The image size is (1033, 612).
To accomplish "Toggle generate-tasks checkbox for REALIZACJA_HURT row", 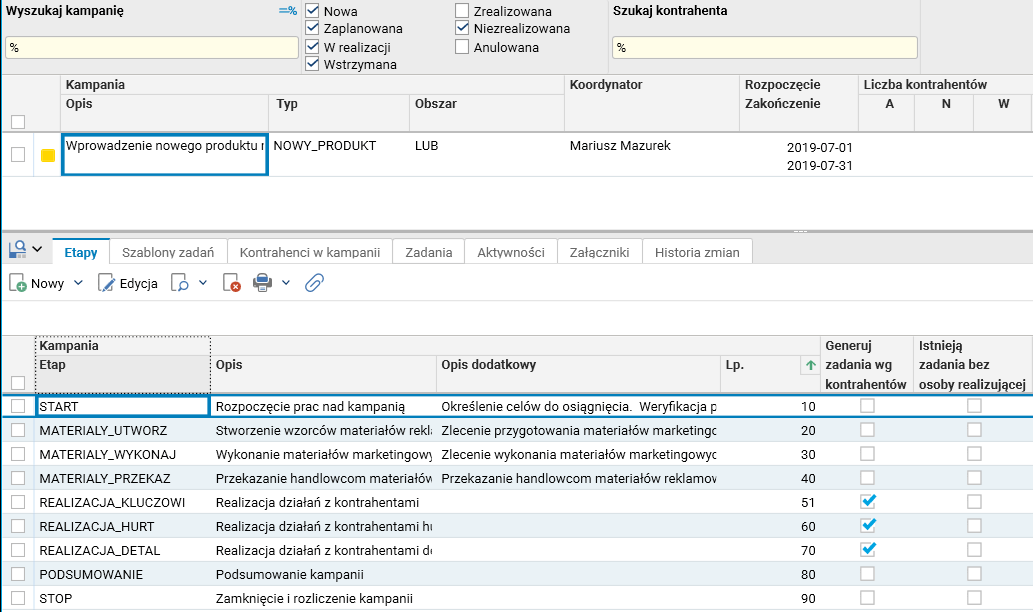I will tap(868, 525).
